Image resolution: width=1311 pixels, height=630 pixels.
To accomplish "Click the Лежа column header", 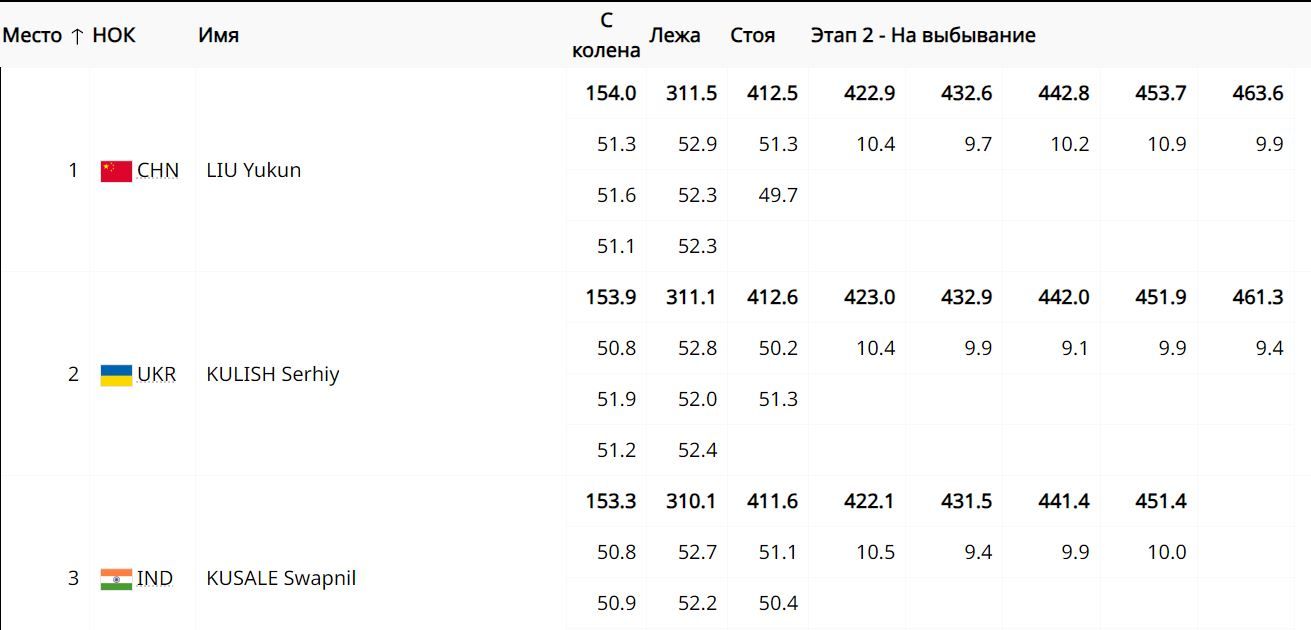I will point(675,36).
